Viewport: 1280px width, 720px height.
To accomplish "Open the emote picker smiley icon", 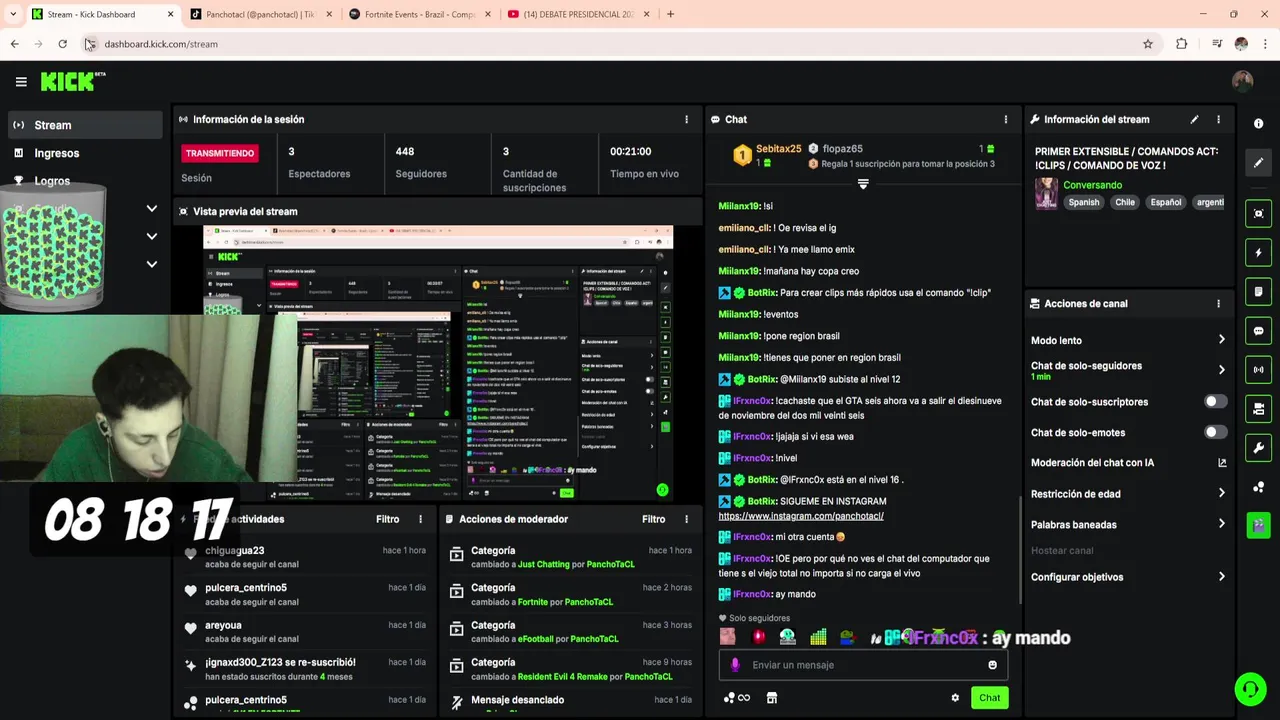I will pos(992,665).
